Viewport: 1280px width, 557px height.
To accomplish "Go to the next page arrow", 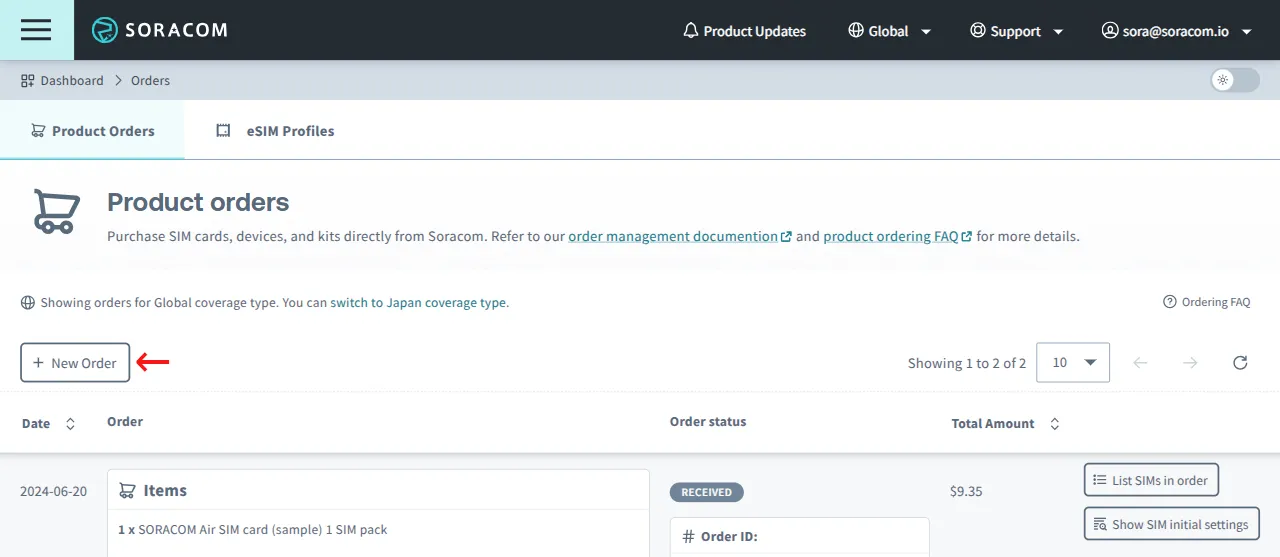I will (x=1190, y=362).
